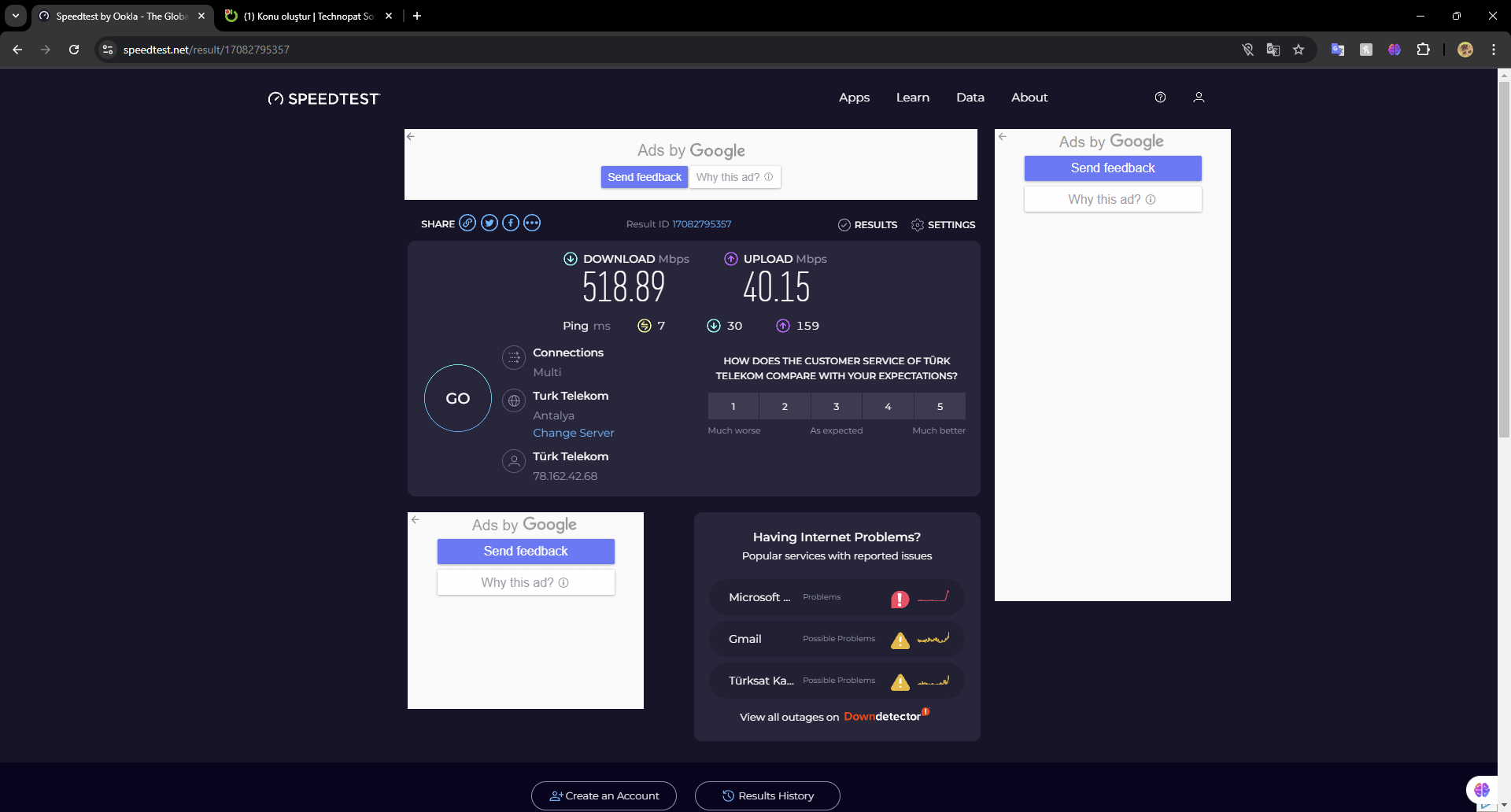The width and height of the screenshot is (1511, 812).
Task: Click the Türksat yellow warning icon
Action: tap(900, 682)
